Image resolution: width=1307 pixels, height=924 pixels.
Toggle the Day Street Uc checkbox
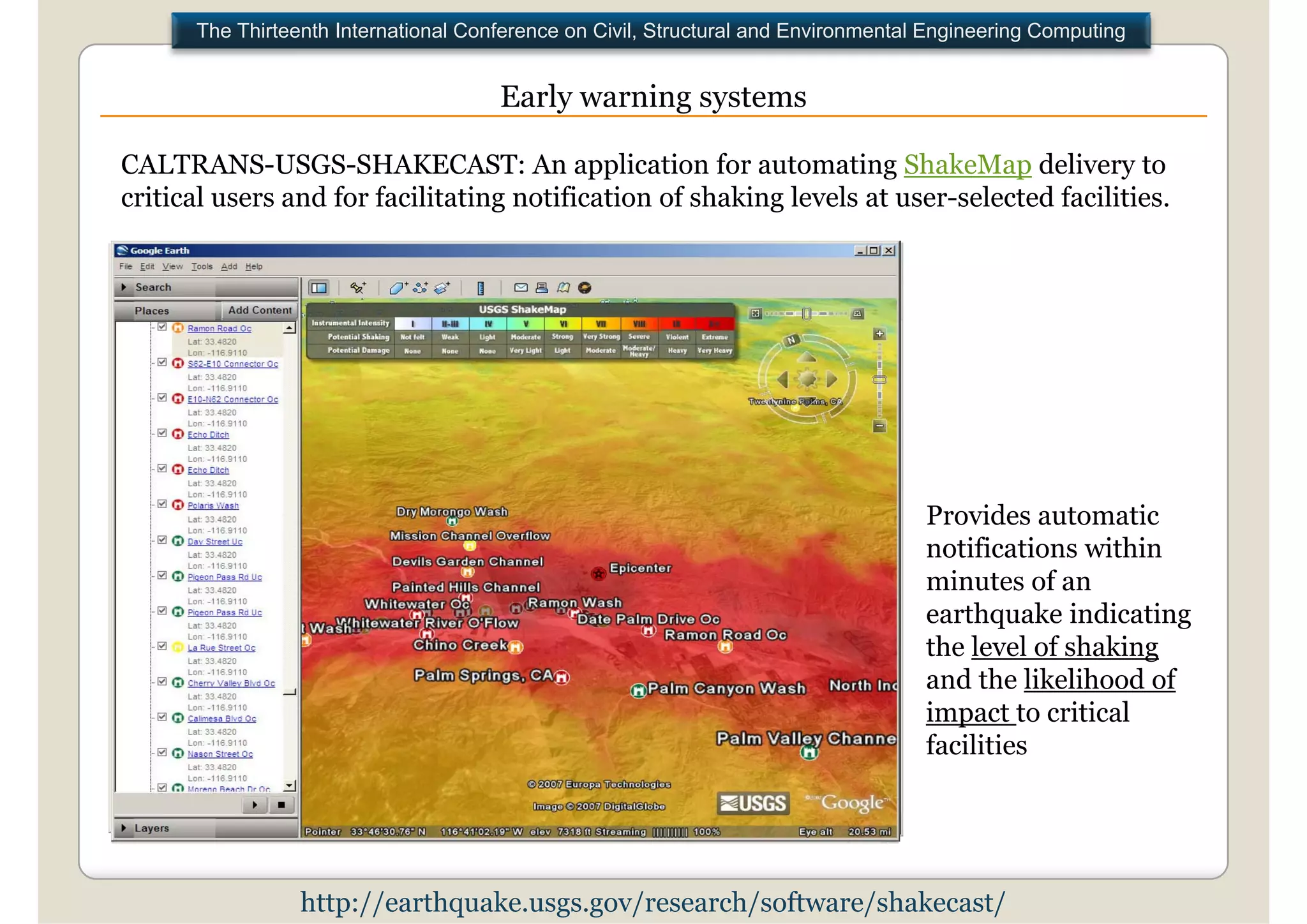(x=162, y=540)
